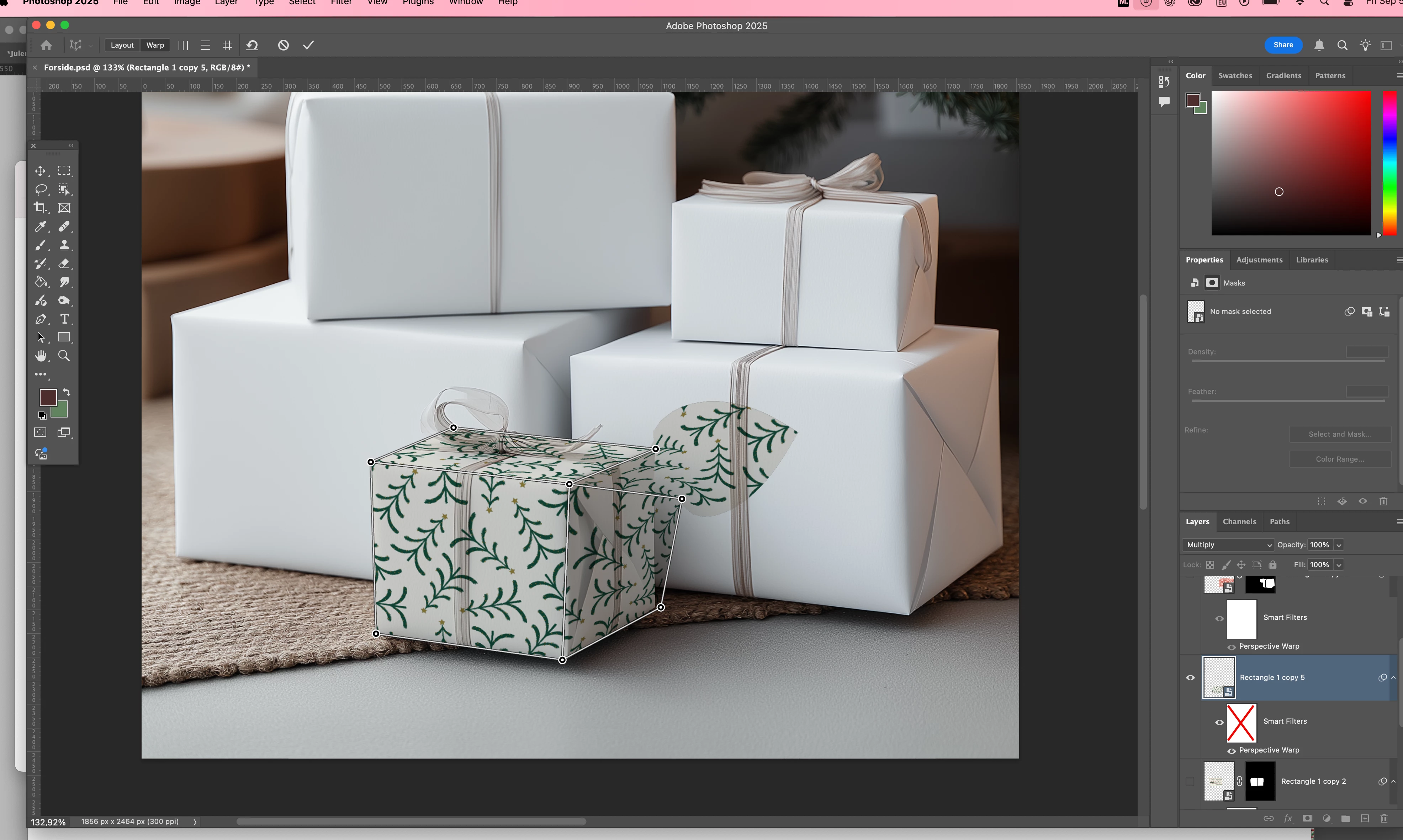This screenshot has width=1403, height=840.
Task: Switch to the Channels tab
Action: [1239, 521]
